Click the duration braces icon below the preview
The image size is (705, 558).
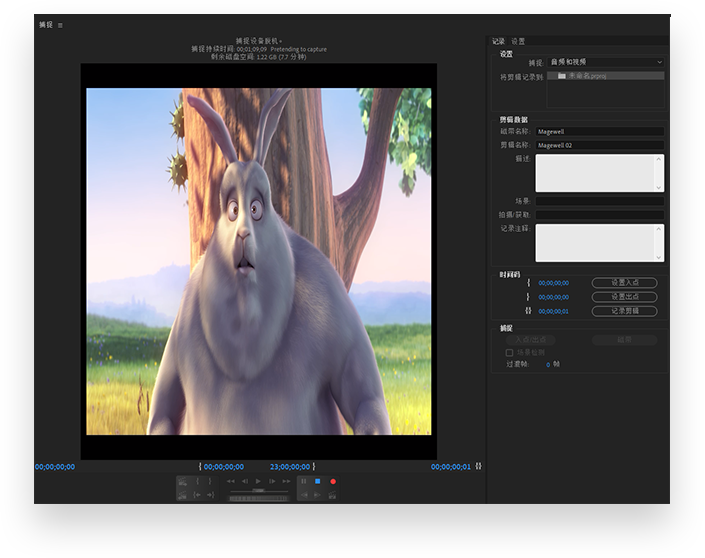pos(478,466)
